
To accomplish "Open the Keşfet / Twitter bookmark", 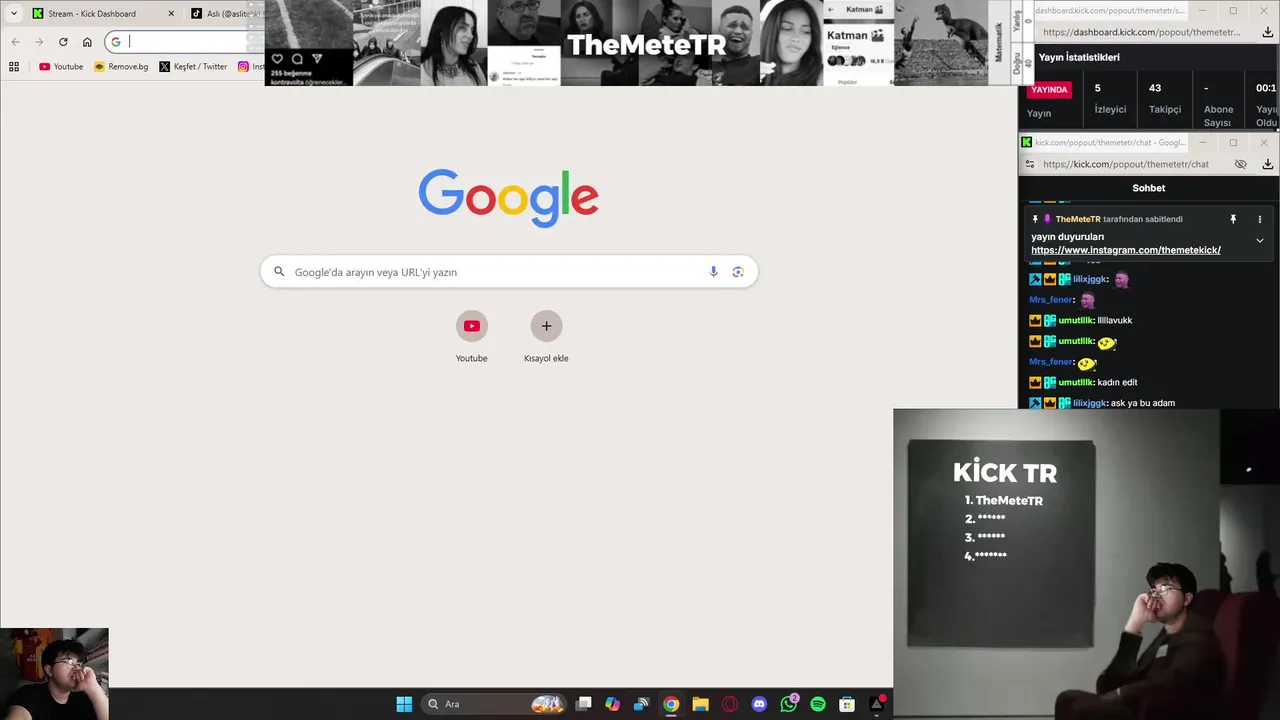I will [x=193, y=67].
